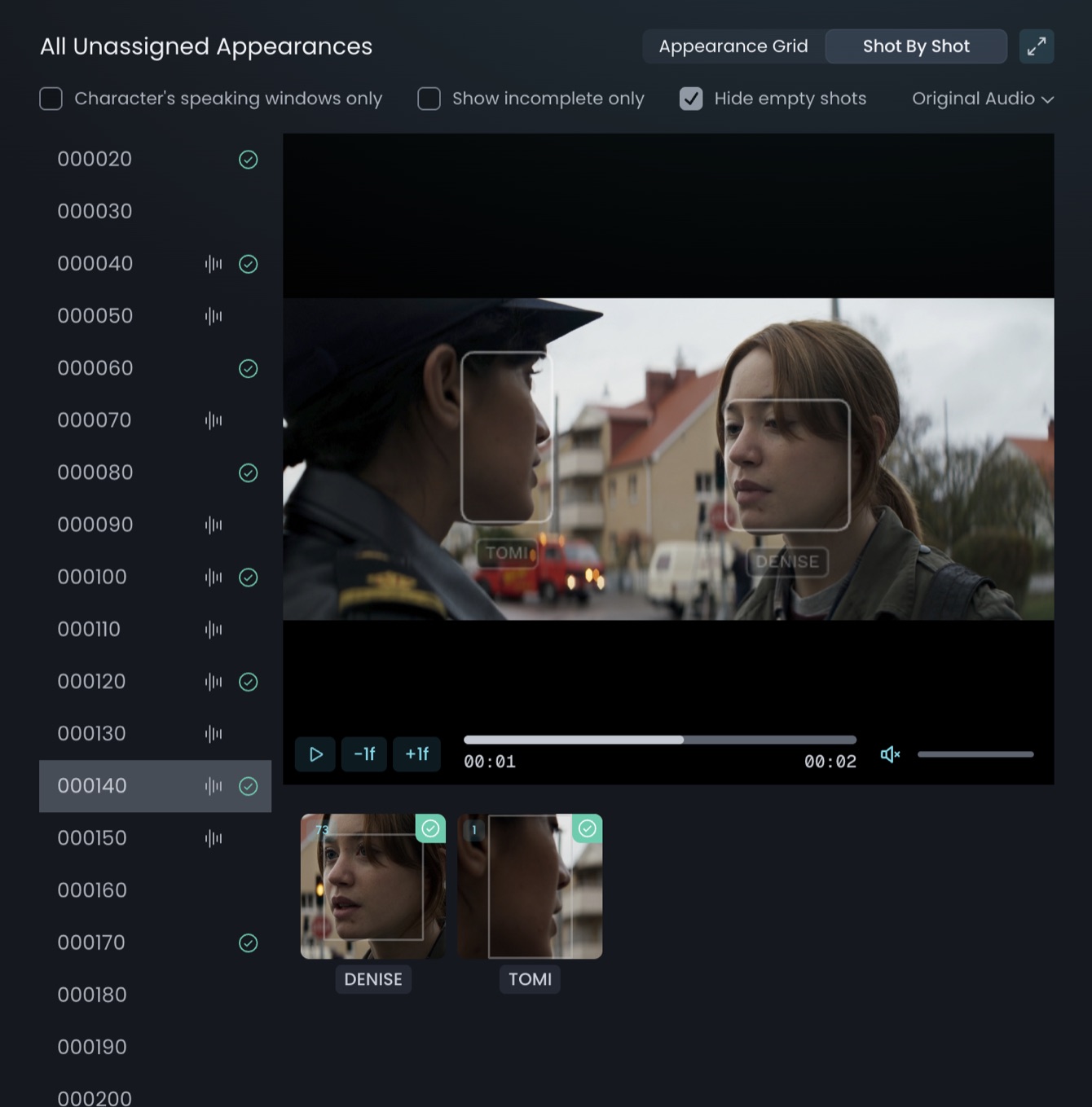Advance one frame with +1f
Screen dimensions: 1092x1107
pyautogui.click(x=417, y=754)
